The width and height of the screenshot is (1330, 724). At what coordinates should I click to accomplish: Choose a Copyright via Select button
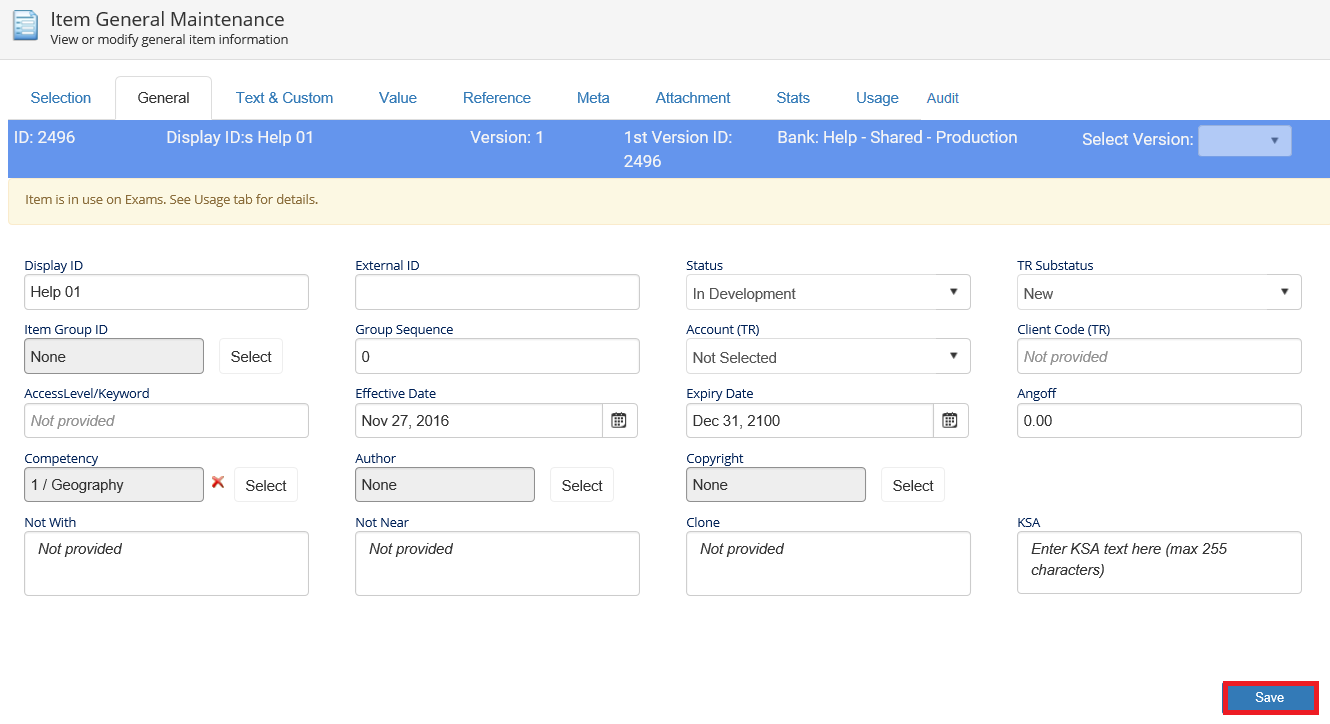(912, 485)
